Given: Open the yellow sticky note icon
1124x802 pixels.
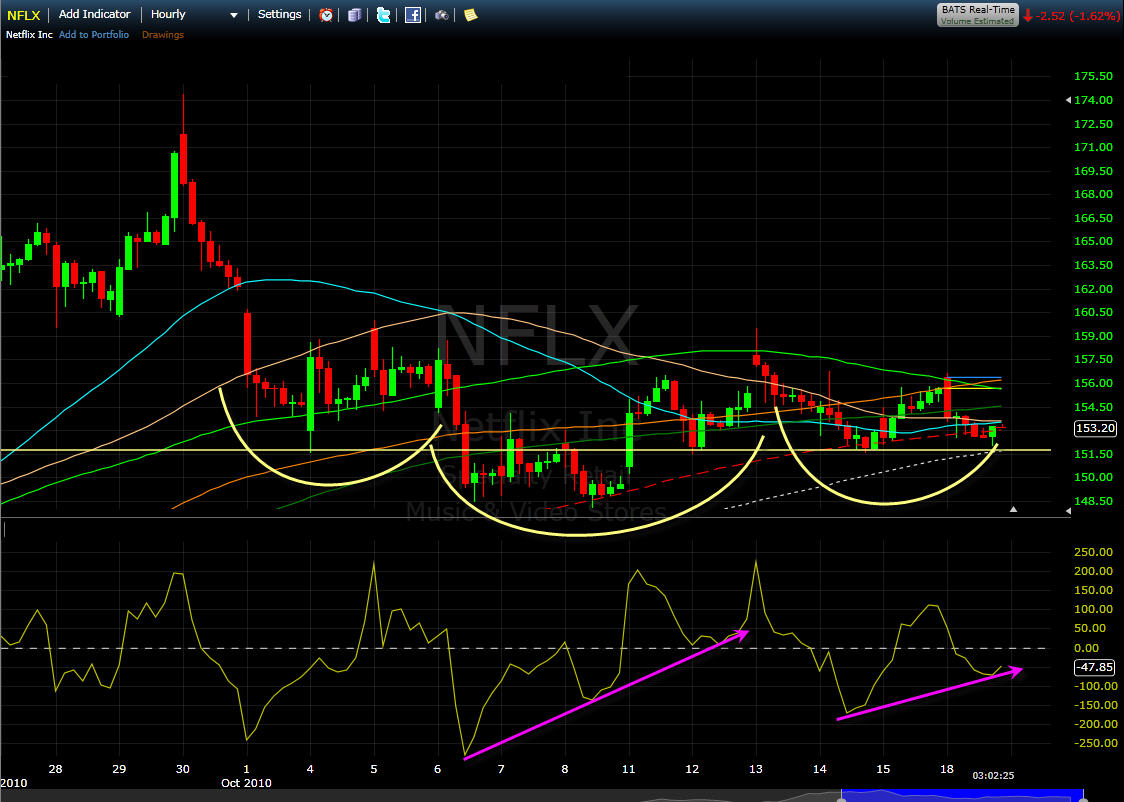Looking at the screenshot, I should [x=471, y=14].
